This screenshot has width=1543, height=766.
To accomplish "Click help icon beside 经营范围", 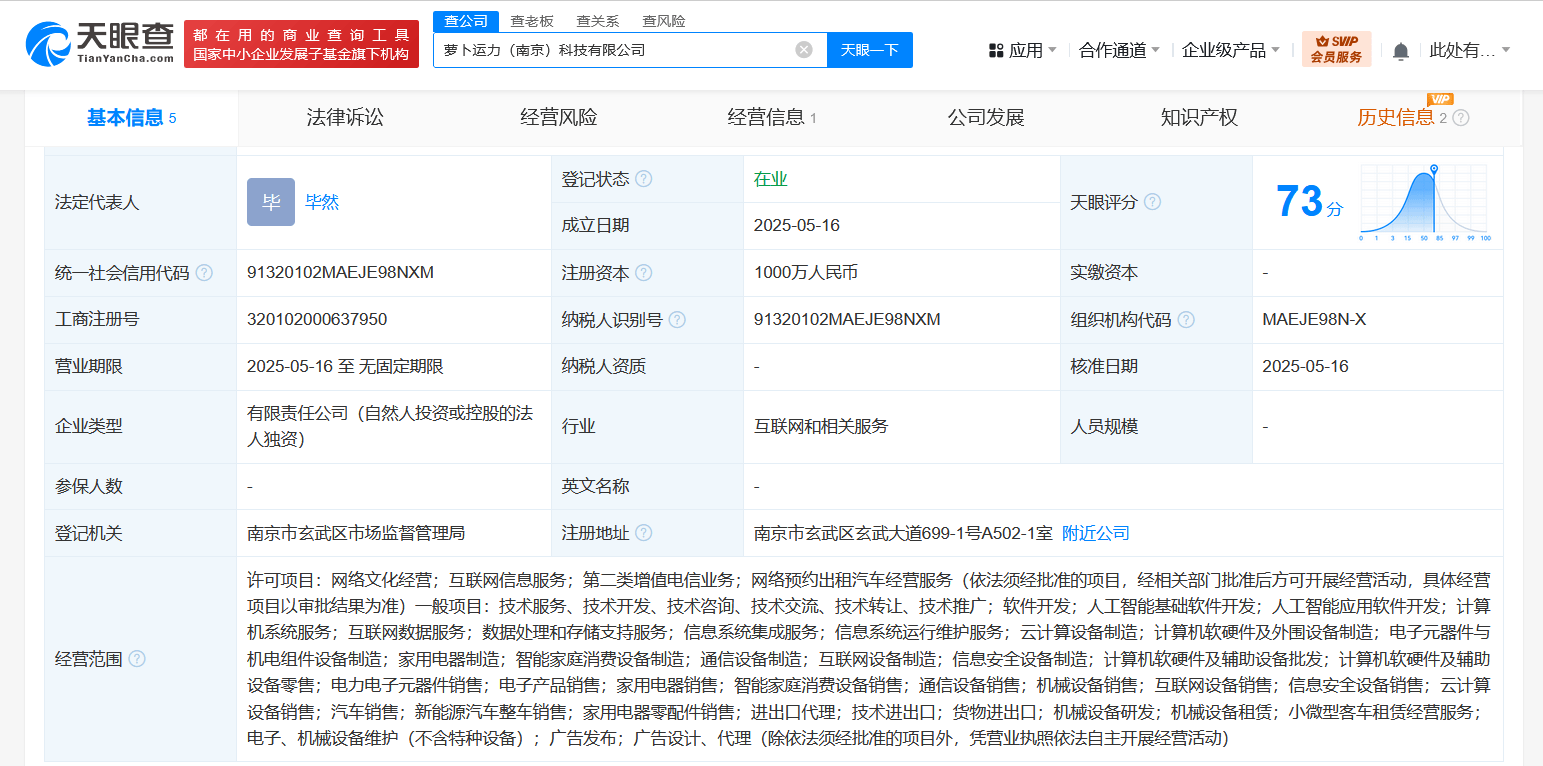I will pyautogui.click(x=137, y=659).
